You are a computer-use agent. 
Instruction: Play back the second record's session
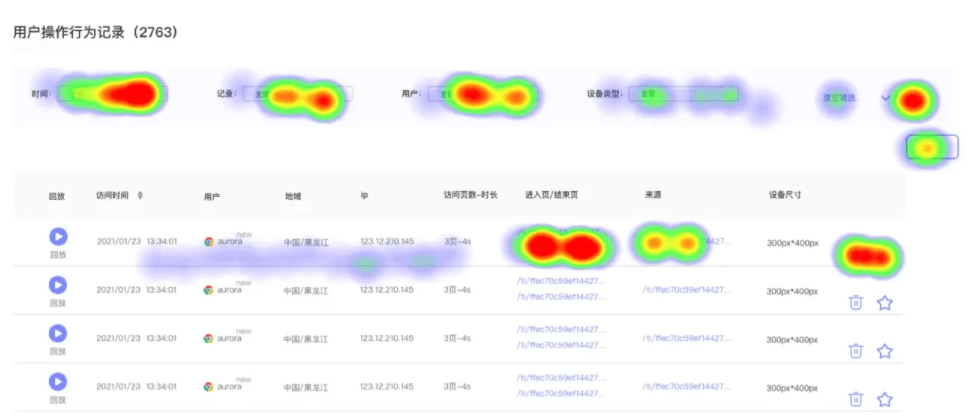point(58,285)
